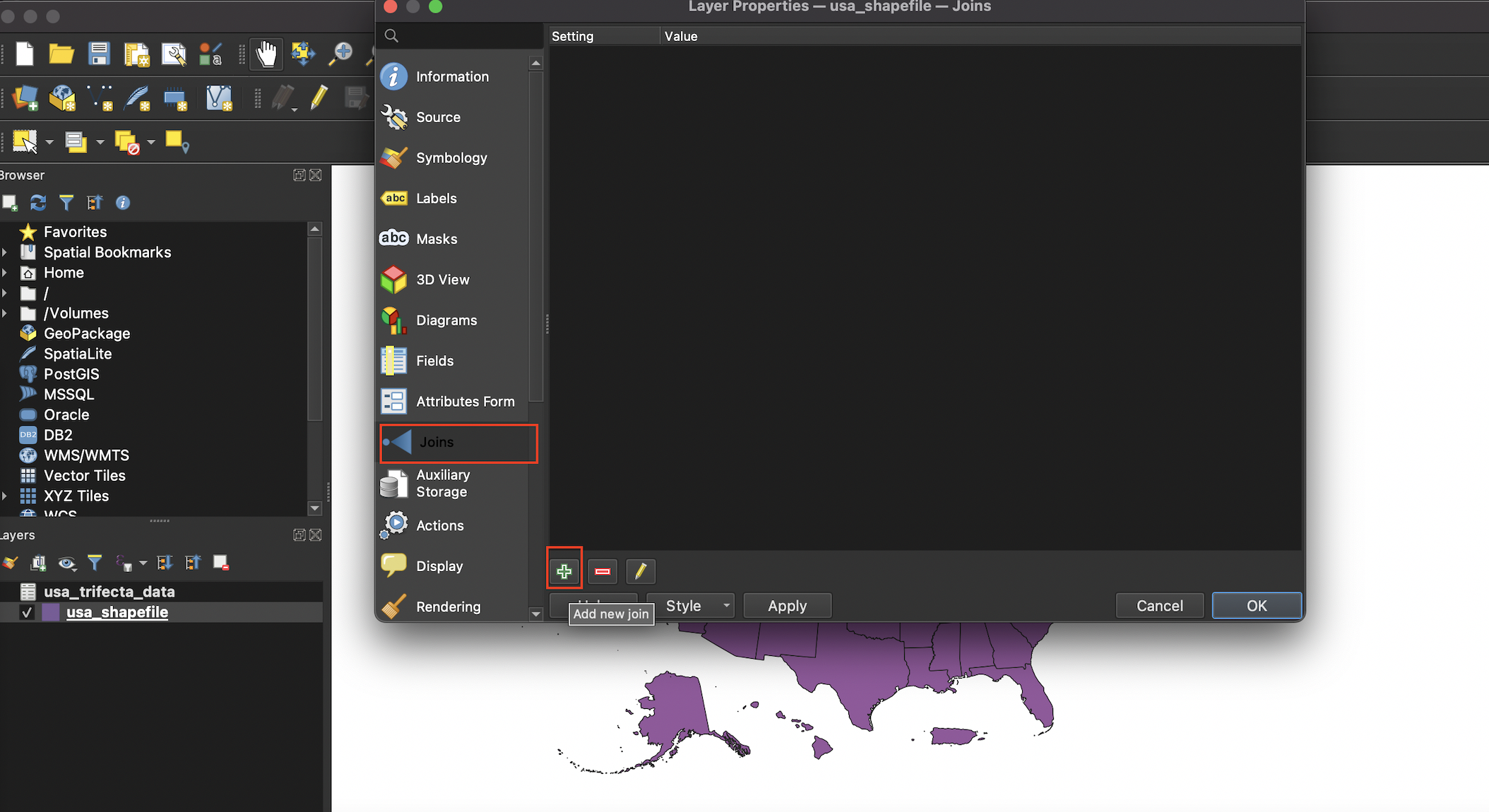Open the layer visibility eye menu
Image resolution: width=1489 pixels, height=812 pixels.
coord(67,563)
